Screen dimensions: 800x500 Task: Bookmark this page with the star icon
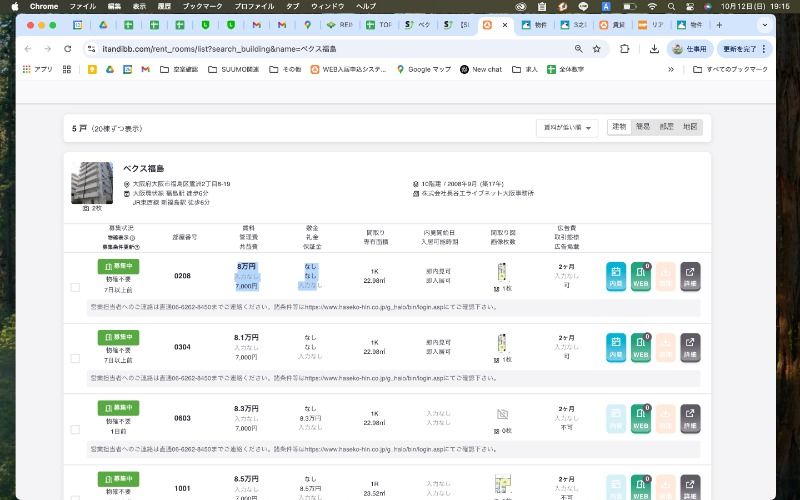click(x=597, y=48)
